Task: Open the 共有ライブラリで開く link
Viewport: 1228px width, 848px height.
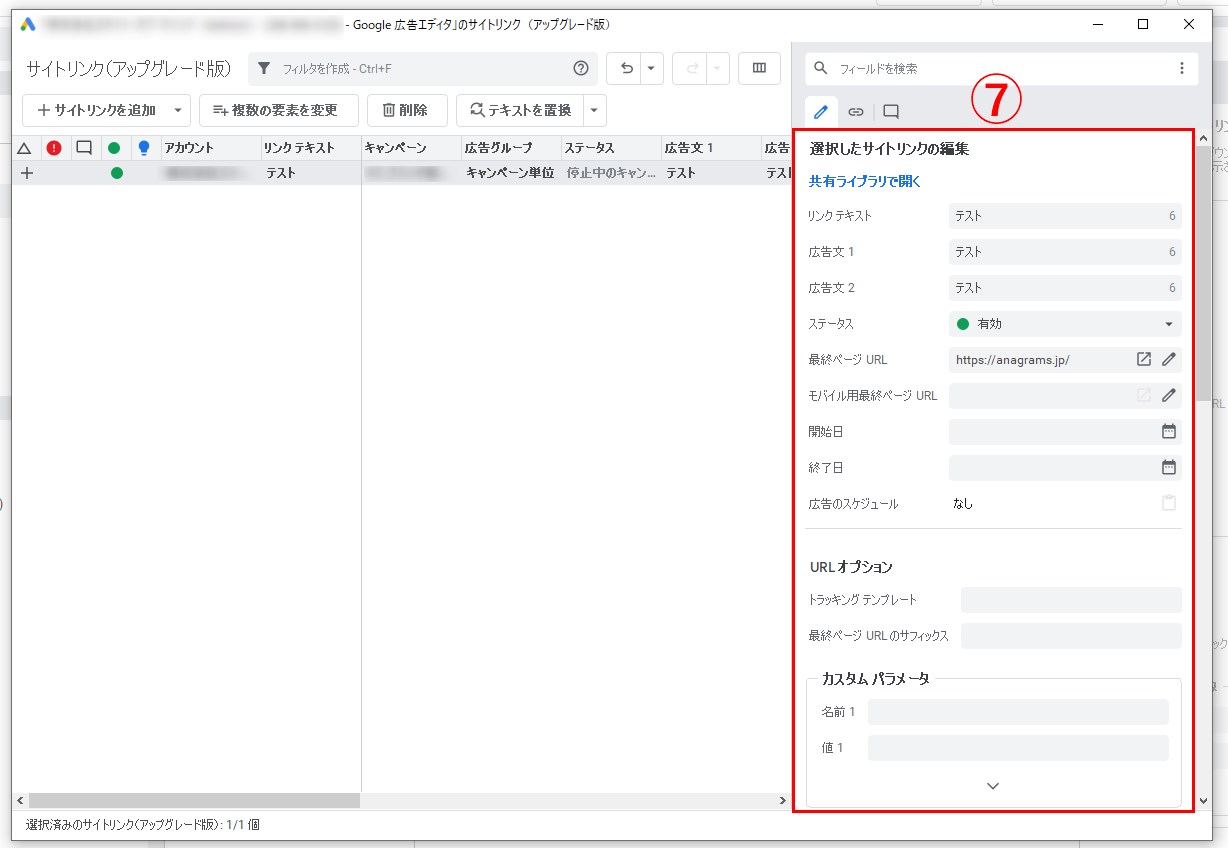Action: point(864,182)
